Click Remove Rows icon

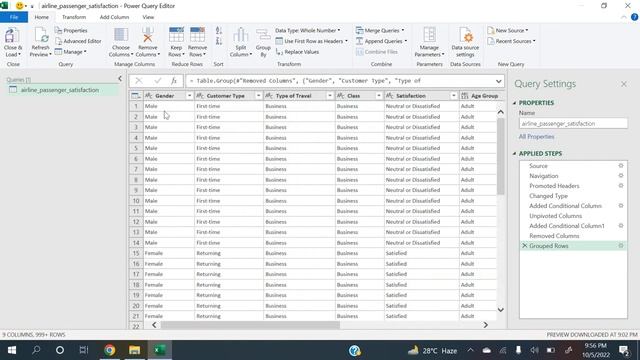click(x=198, y=36)
